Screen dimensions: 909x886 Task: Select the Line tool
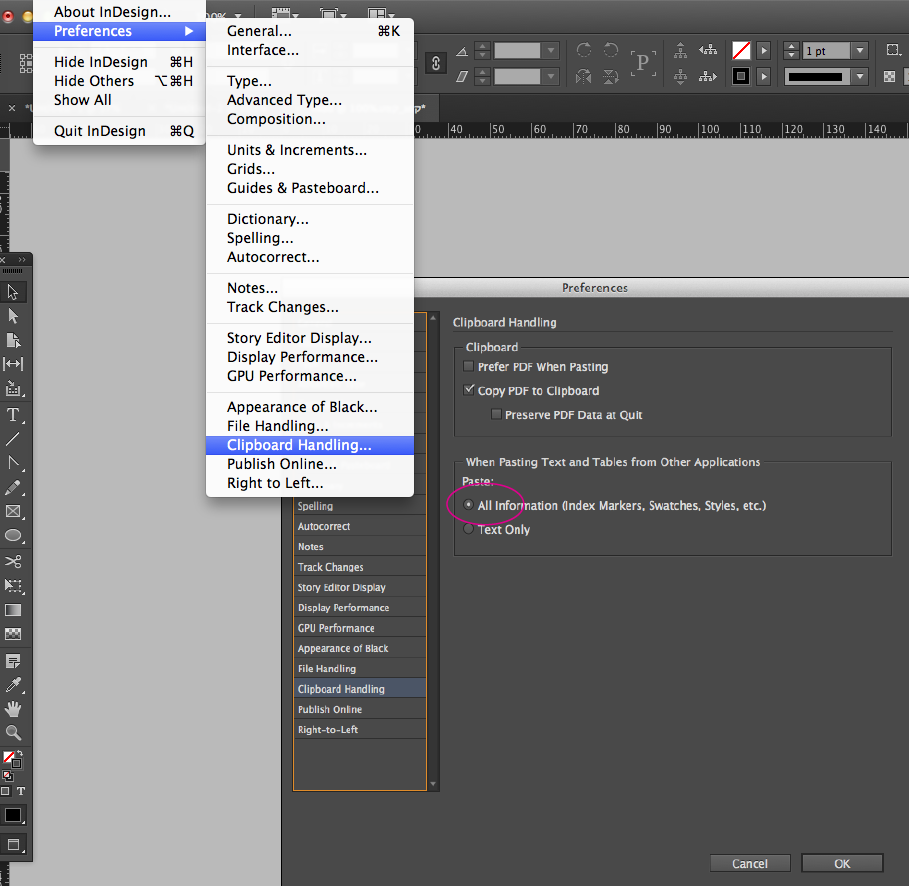13,439
